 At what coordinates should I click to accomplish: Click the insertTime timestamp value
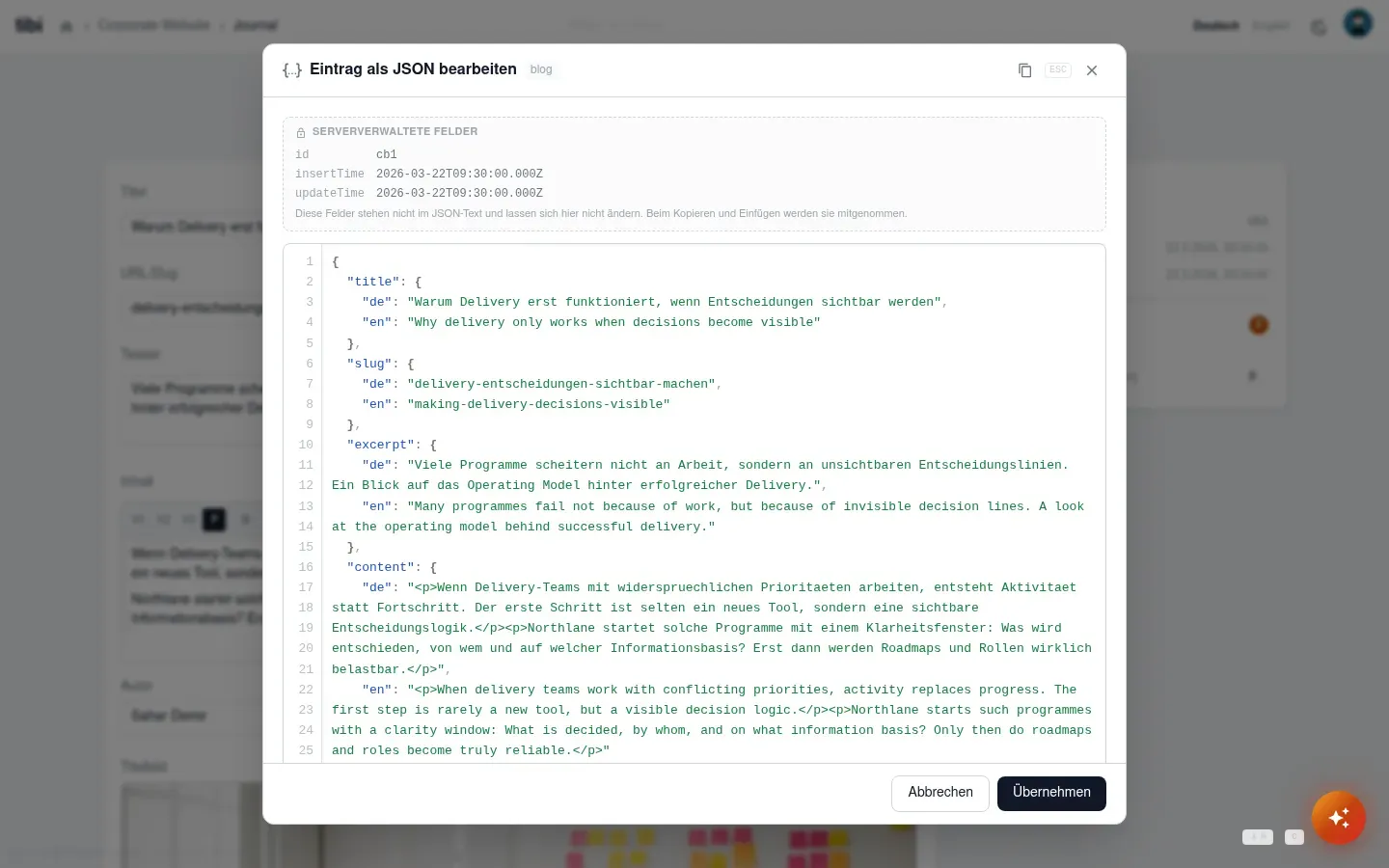coord(459,174)
